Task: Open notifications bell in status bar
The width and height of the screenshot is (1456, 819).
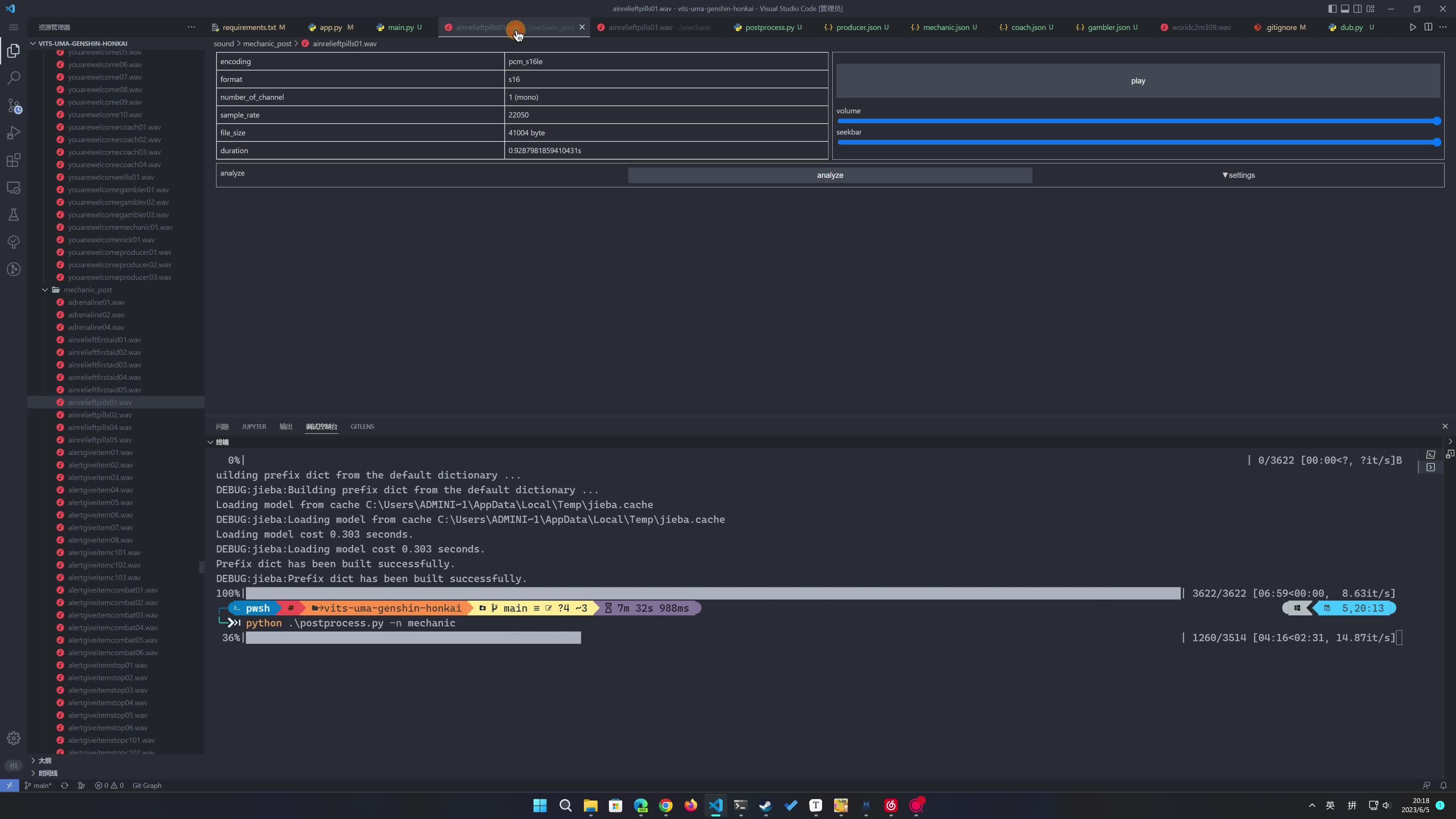Action: click(1443, 786)
